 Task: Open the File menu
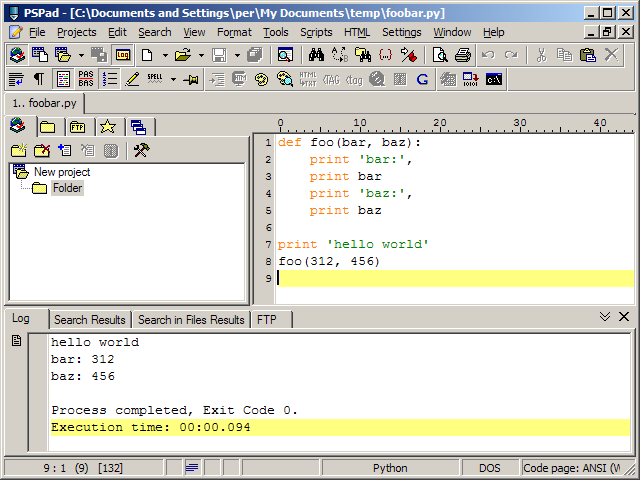[x=37, y=32]
